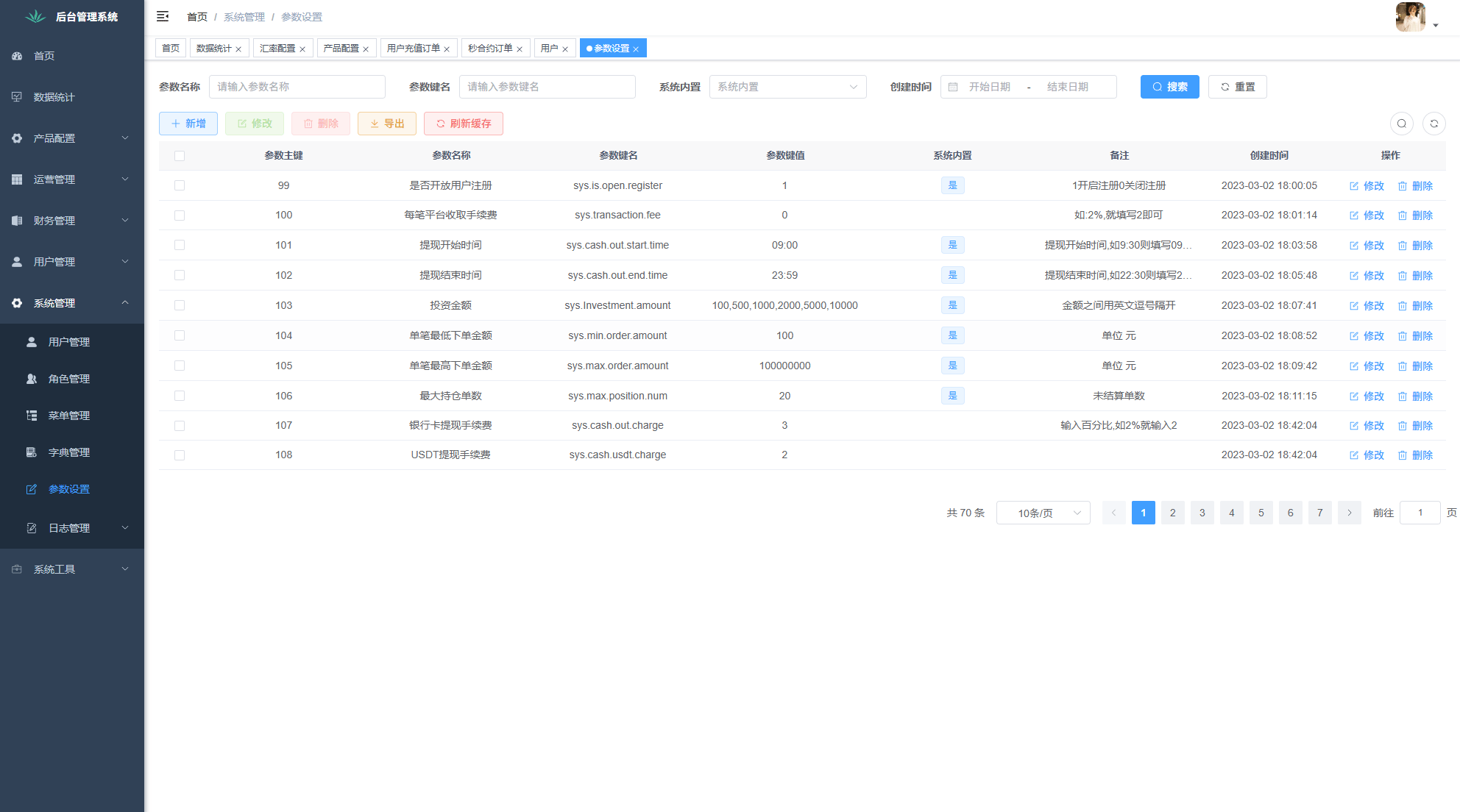
Task: Open 菜单管理 in the sidebar
Action: point(68,416)
